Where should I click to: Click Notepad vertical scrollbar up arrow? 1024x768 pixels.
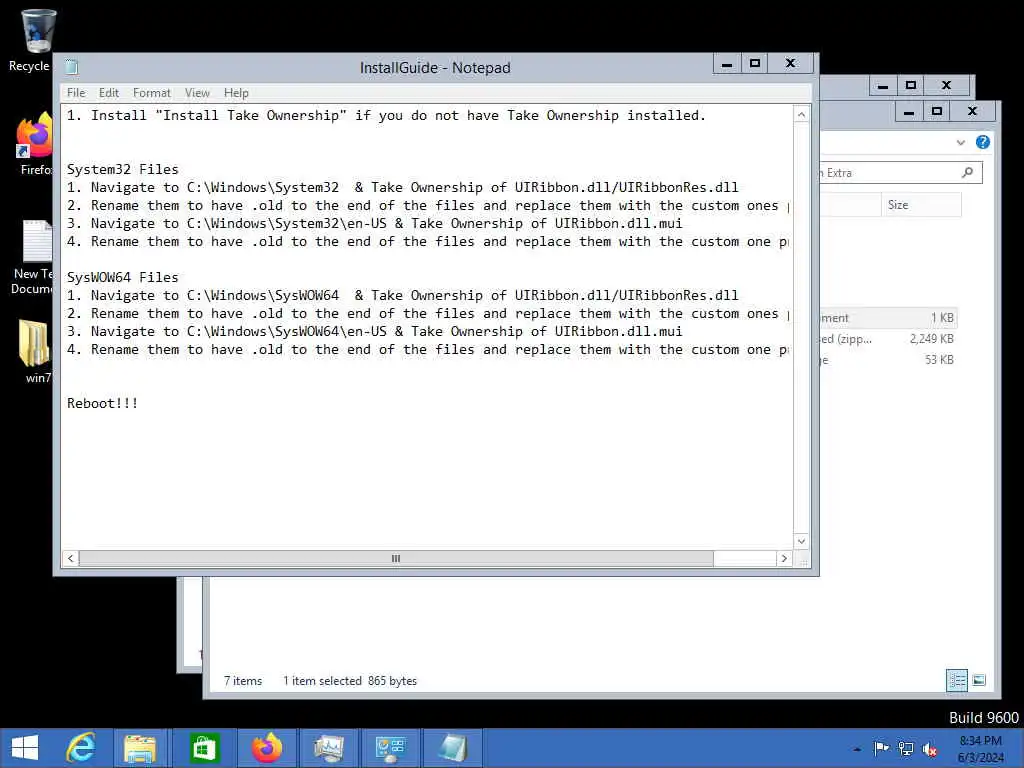(x=801, y=115)
